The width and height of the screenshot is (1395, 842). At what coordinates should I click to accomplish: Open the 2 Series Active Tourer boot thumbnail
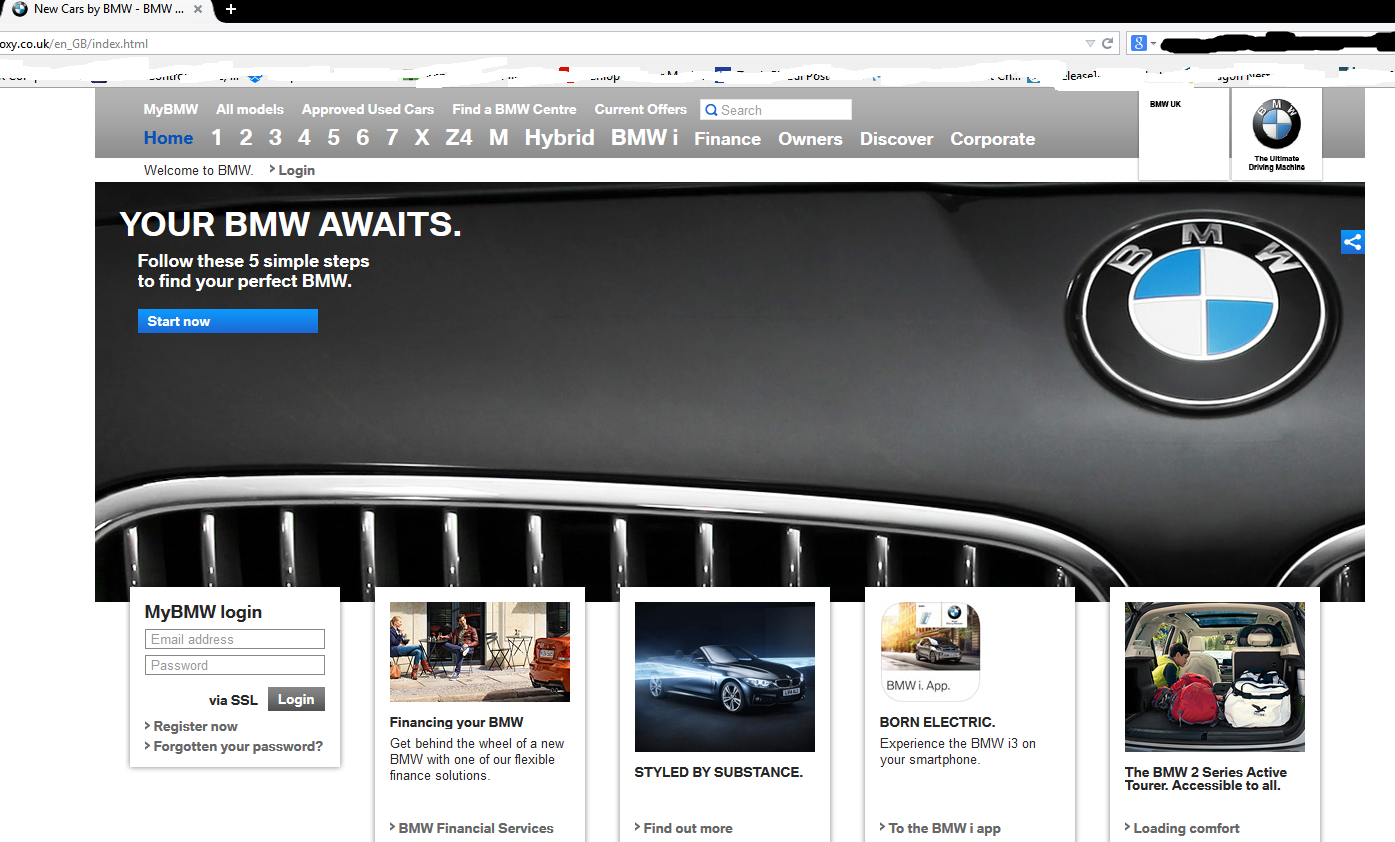[1215, 677]
